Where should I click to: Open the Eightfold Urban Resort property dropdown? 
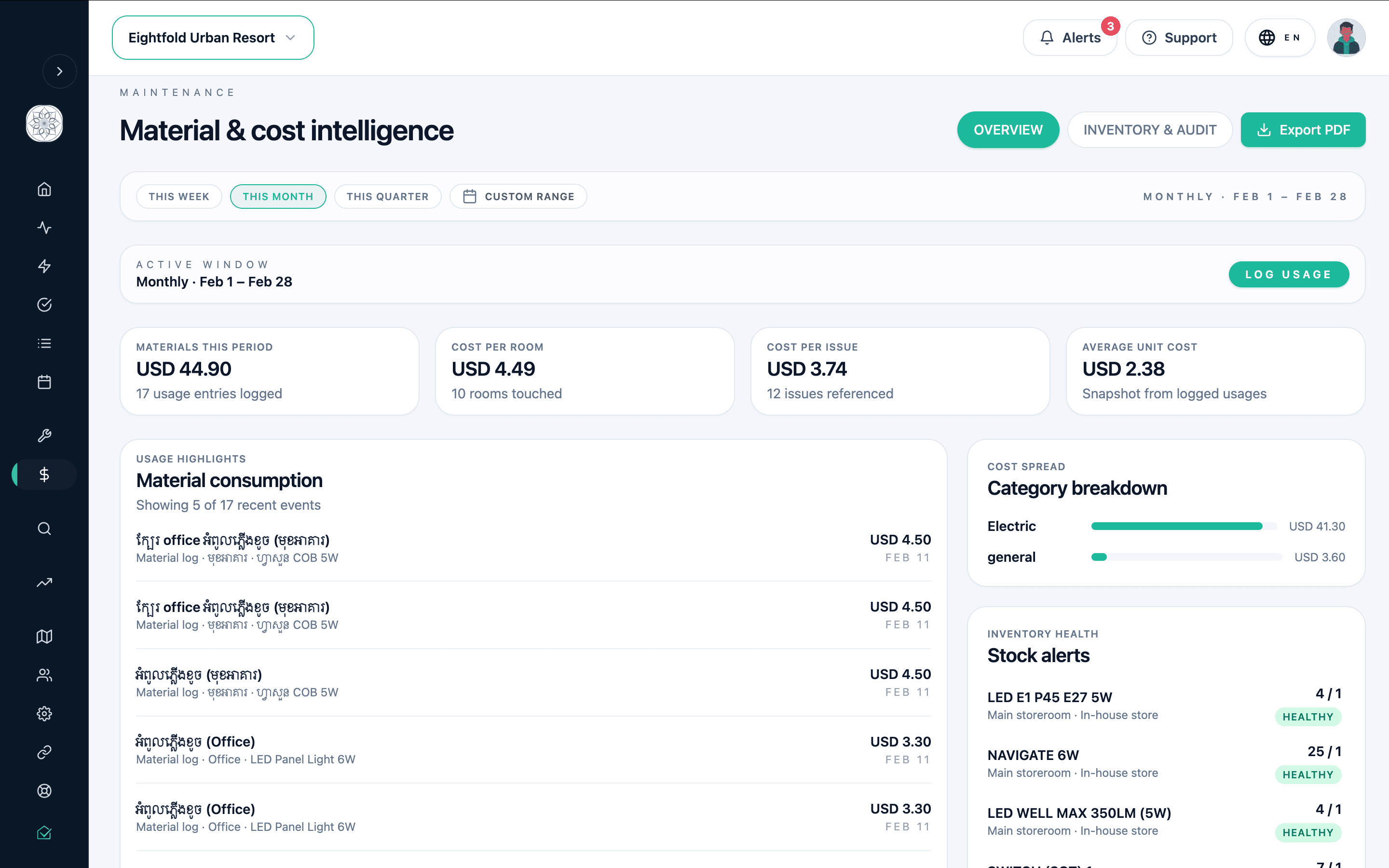point(212,37)
